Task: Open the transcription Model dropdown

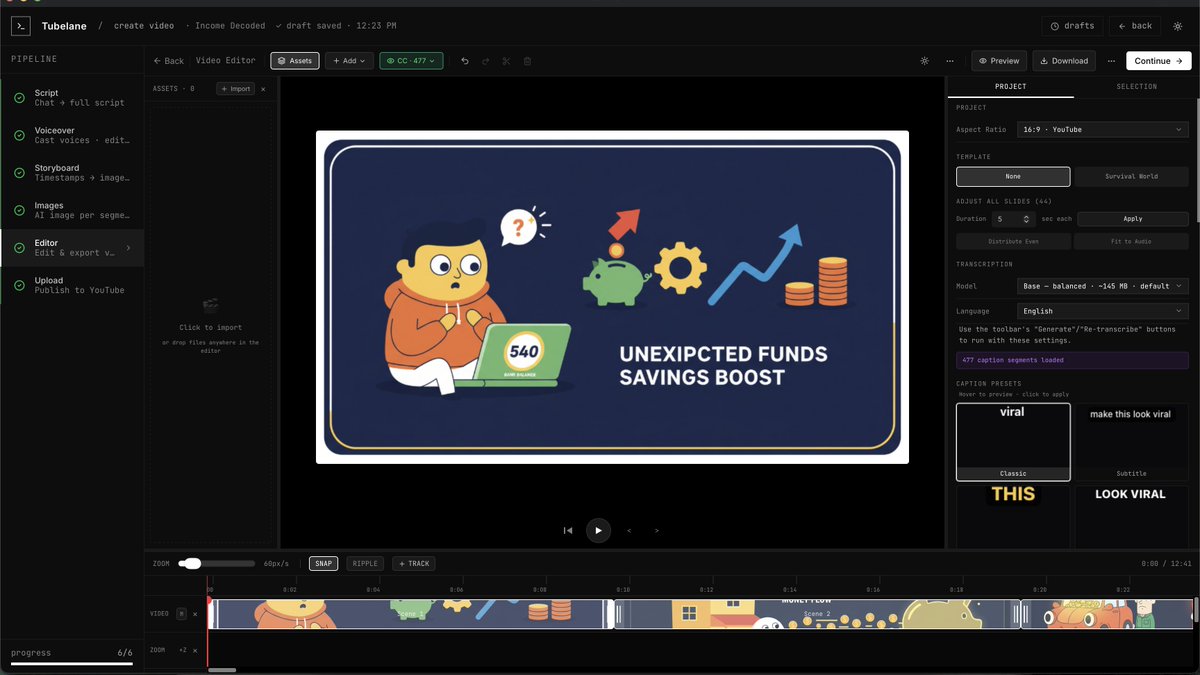Action: 1102,286
